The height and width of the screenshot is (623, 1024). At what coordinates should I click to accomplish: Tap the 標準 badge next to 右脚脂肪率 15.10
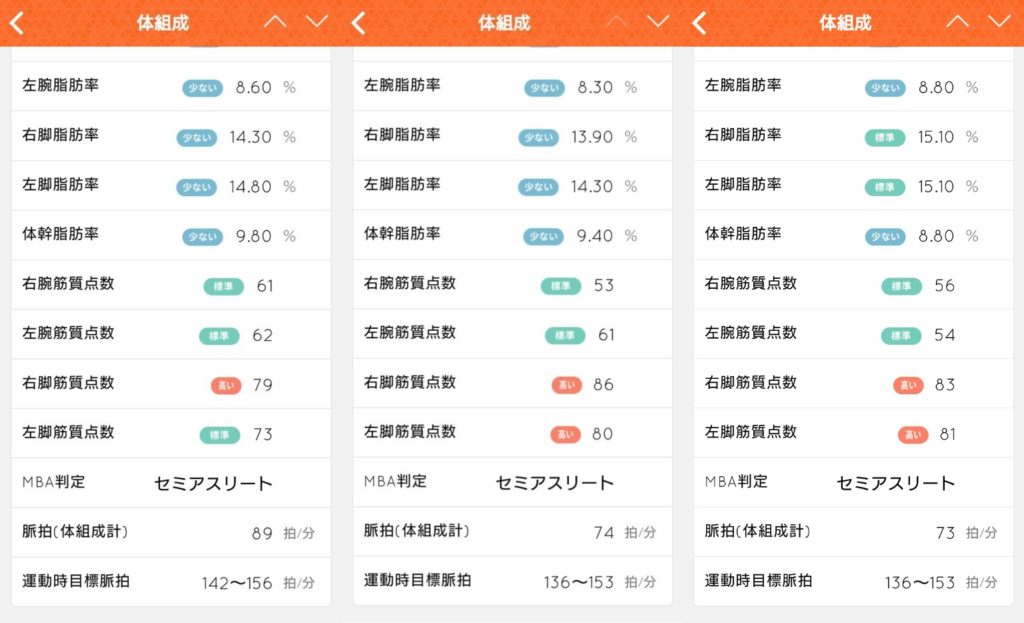(x=885, y=138)
